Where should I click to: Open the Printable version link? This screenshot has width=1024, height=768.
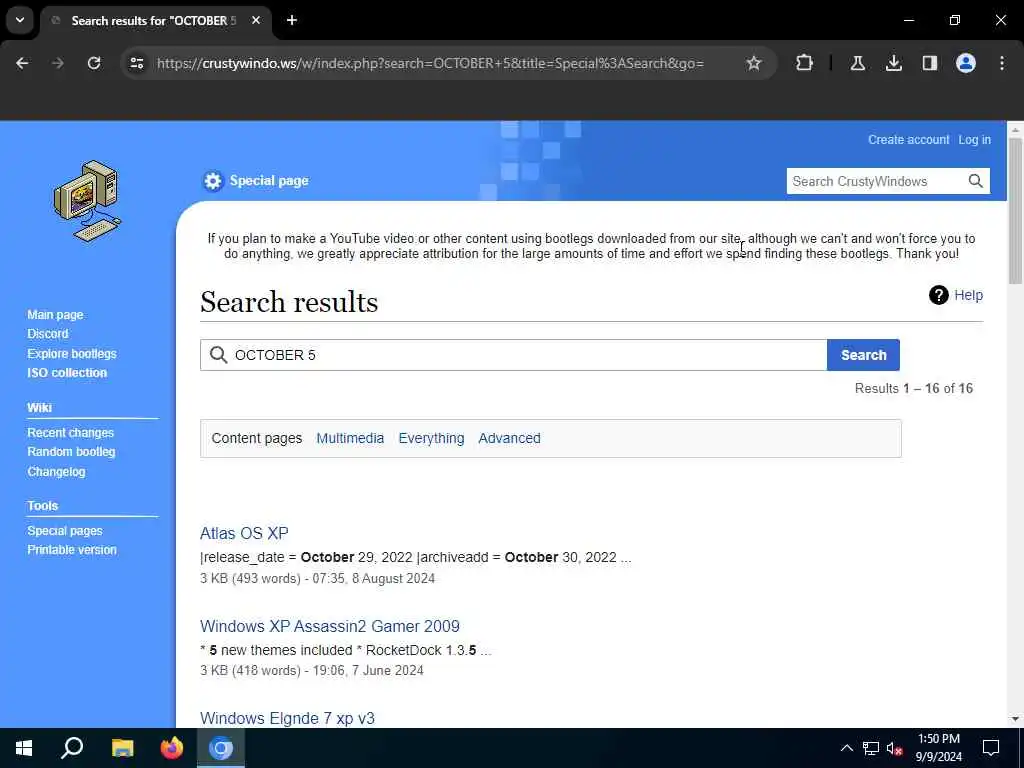click(72, 550)
